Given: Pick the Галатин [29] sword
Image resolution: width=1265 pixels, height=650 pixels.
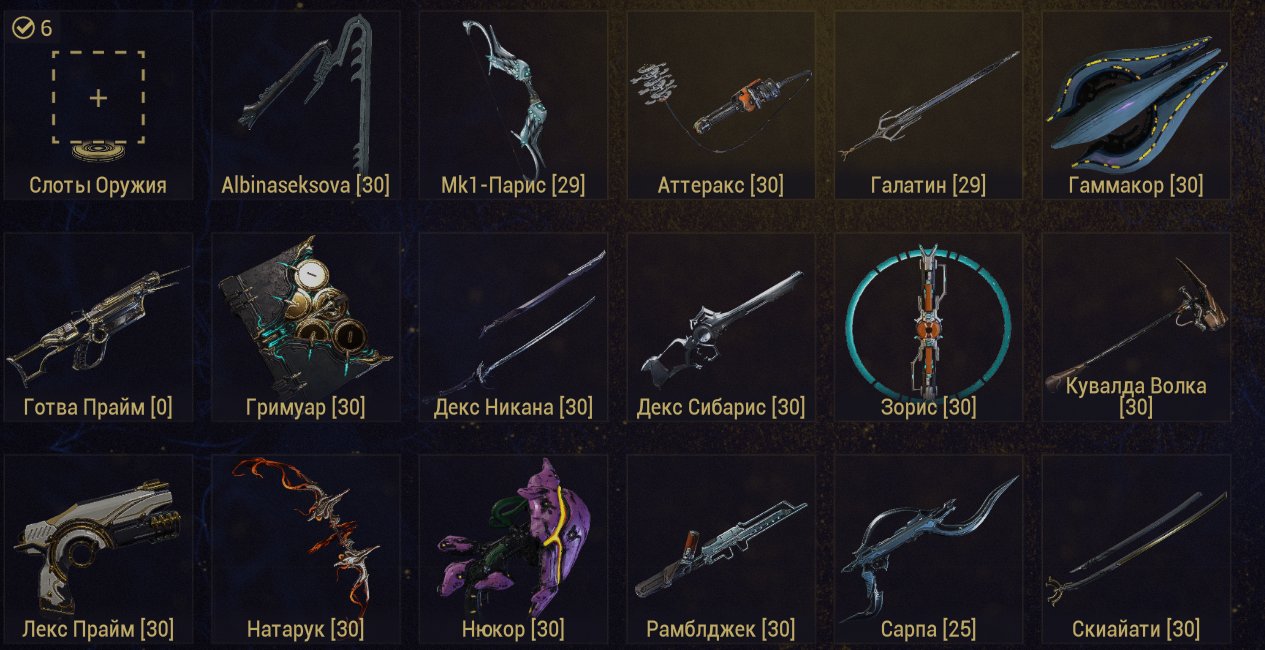Looking at the screenshot, I should click(929, 105).
